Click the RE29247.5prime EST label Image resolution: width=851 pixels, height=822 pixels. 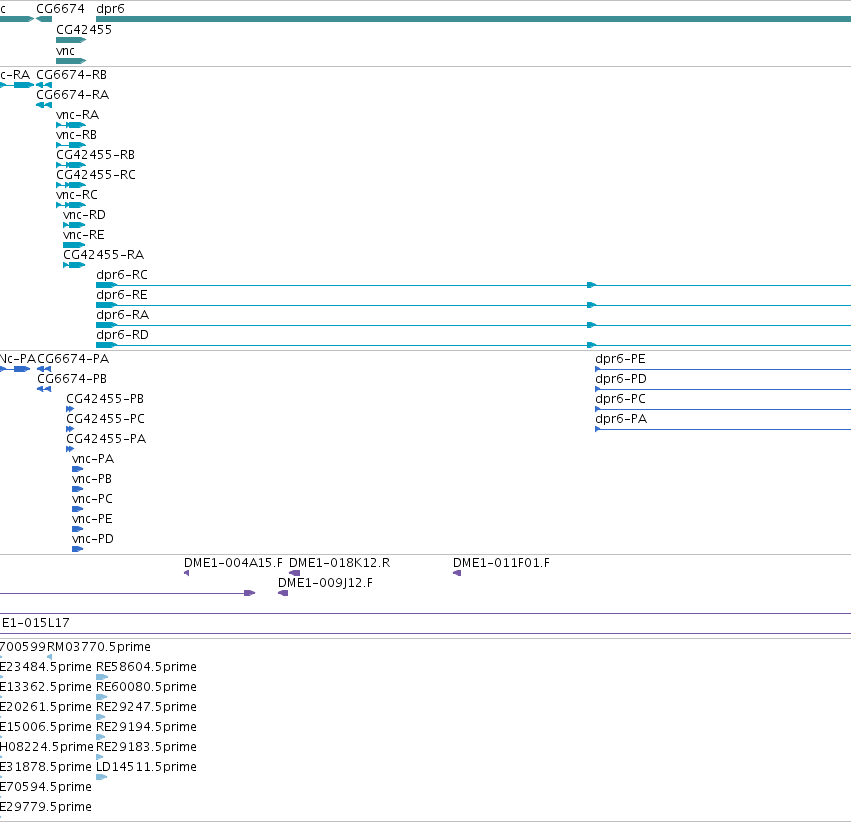coord(147,708)
